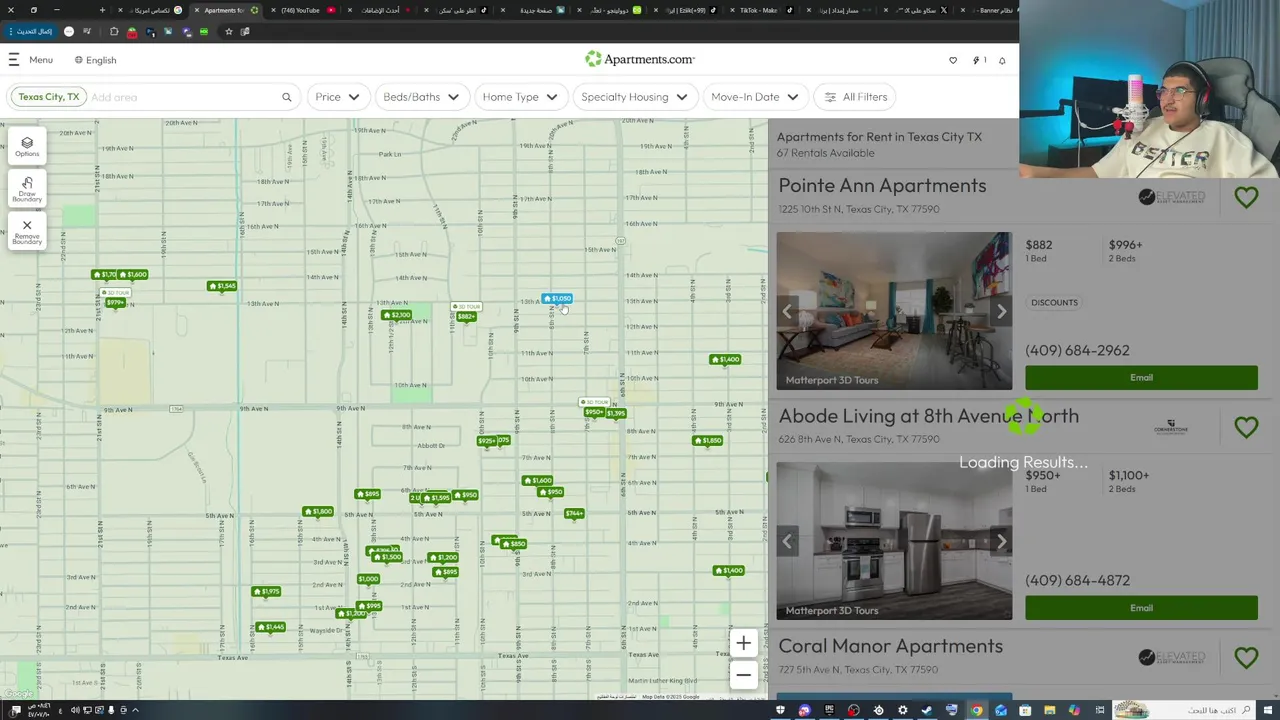Click the $1,975 map marker
Image resolution: width=1280 pixels, height=720 pixels.
click(266, 591)
